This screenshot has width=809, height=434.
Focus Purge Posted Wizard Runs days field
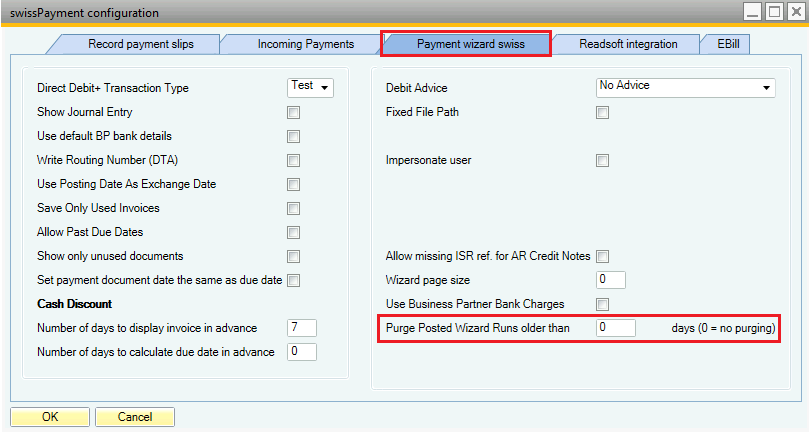tap(616, 328)
